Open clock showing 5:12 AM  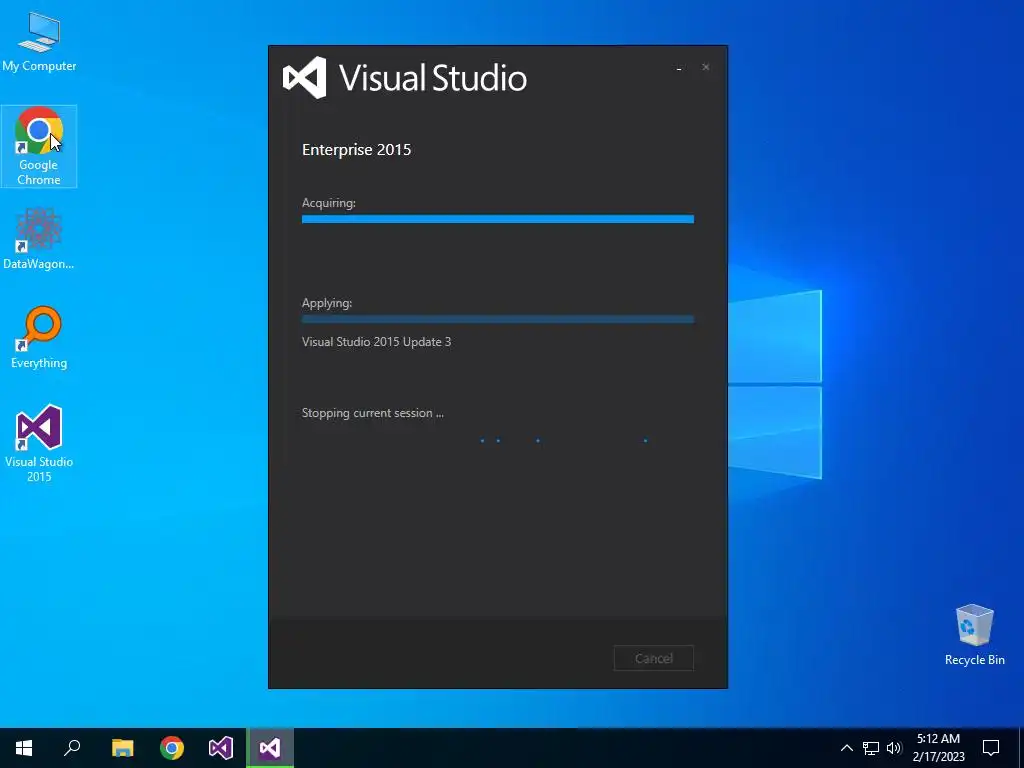coord(938,748)
